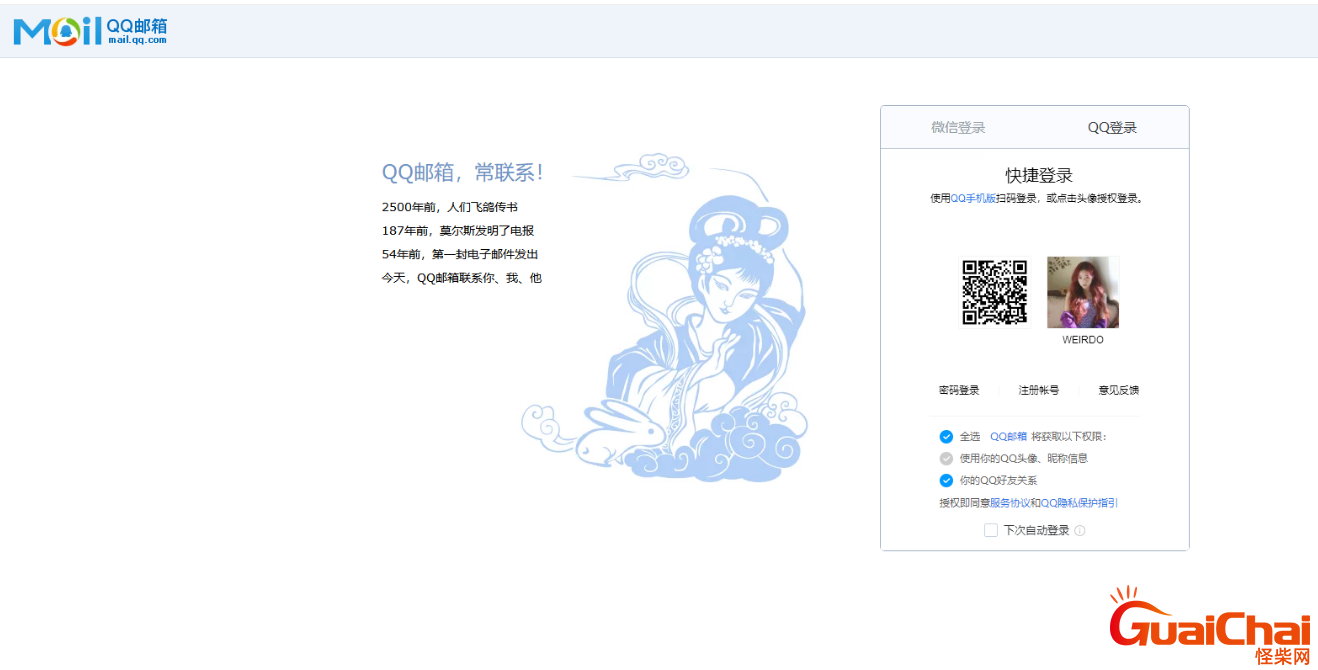Click the login QR code

point(994,292)
